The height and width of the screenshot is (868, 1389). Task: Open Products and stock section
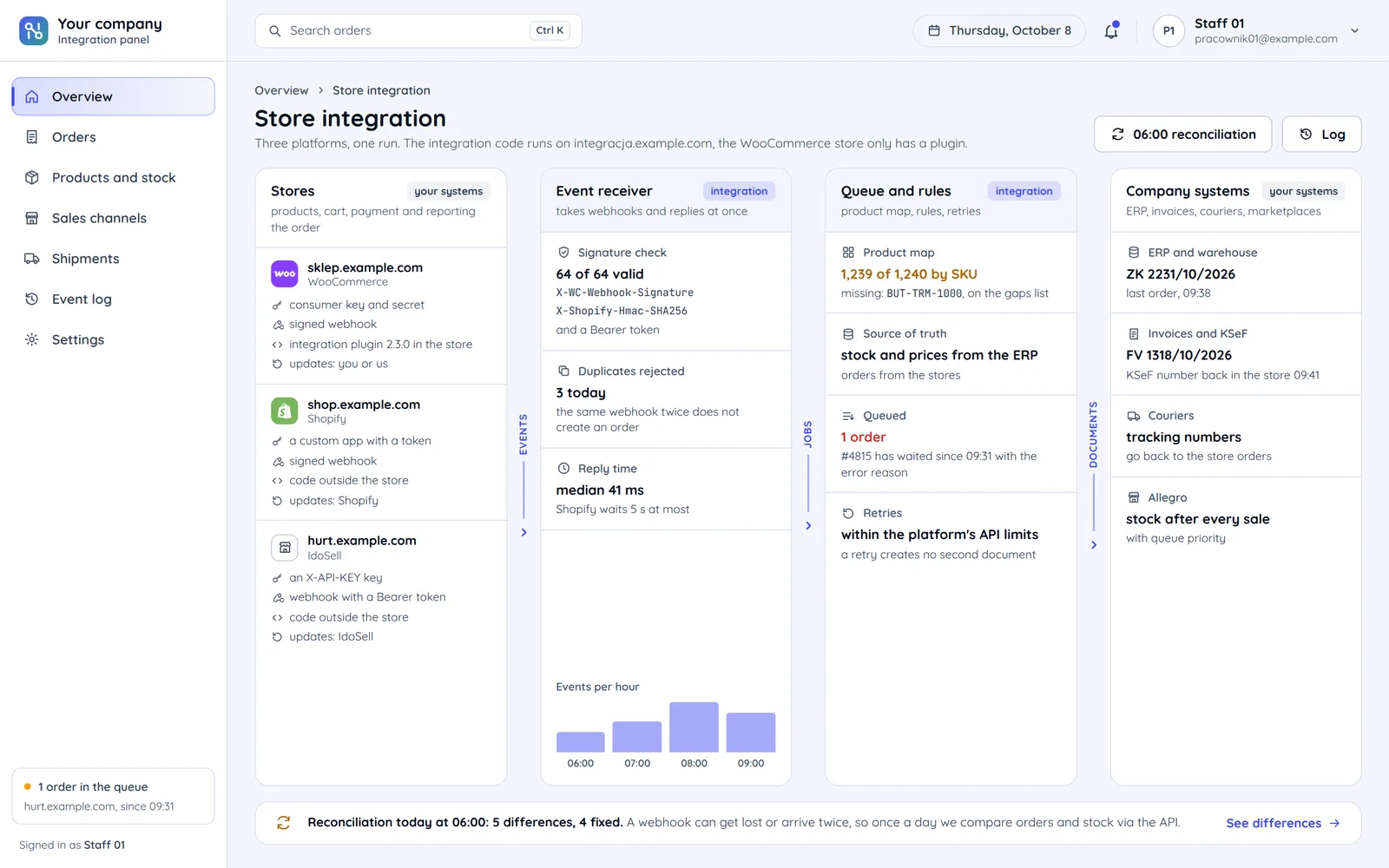click(x=113, y=177)
